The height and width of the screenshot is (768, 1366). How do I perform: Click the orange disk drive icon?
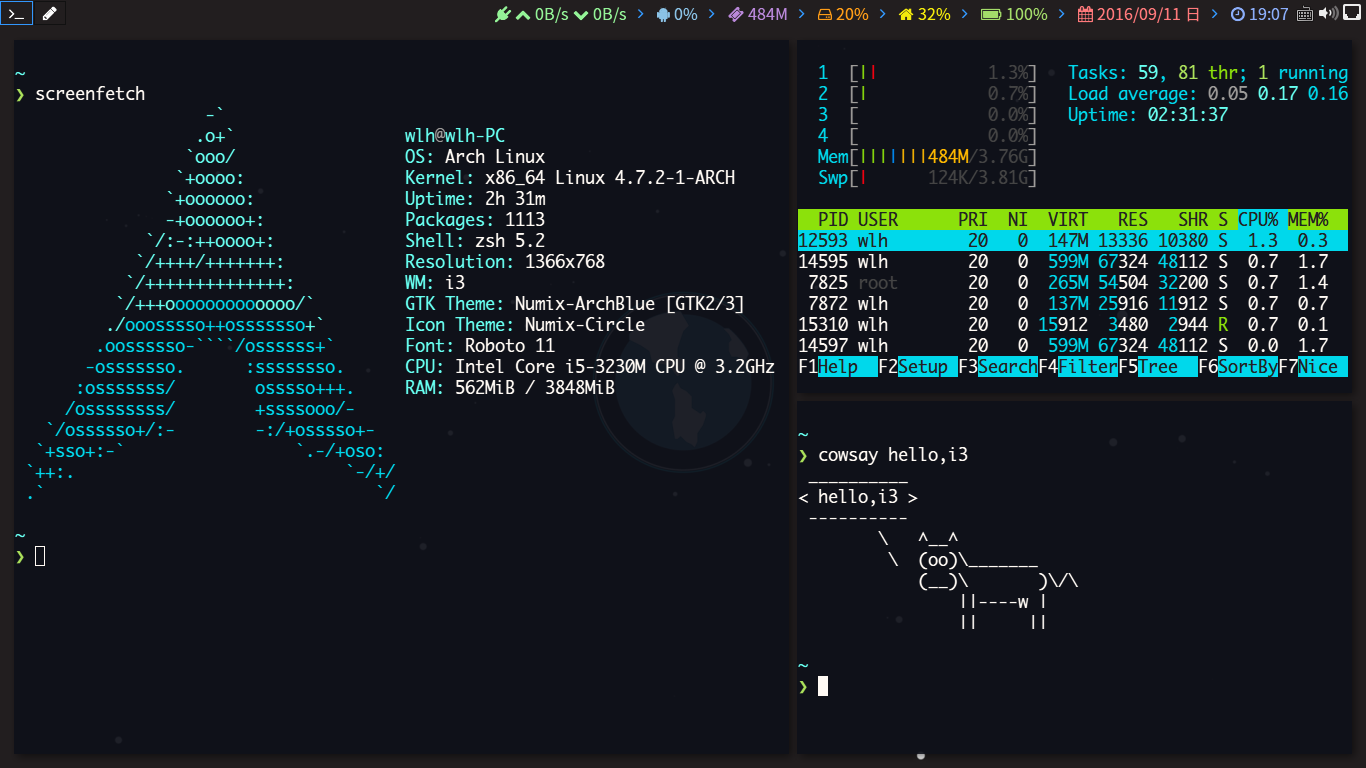click(x=825, y=15)
